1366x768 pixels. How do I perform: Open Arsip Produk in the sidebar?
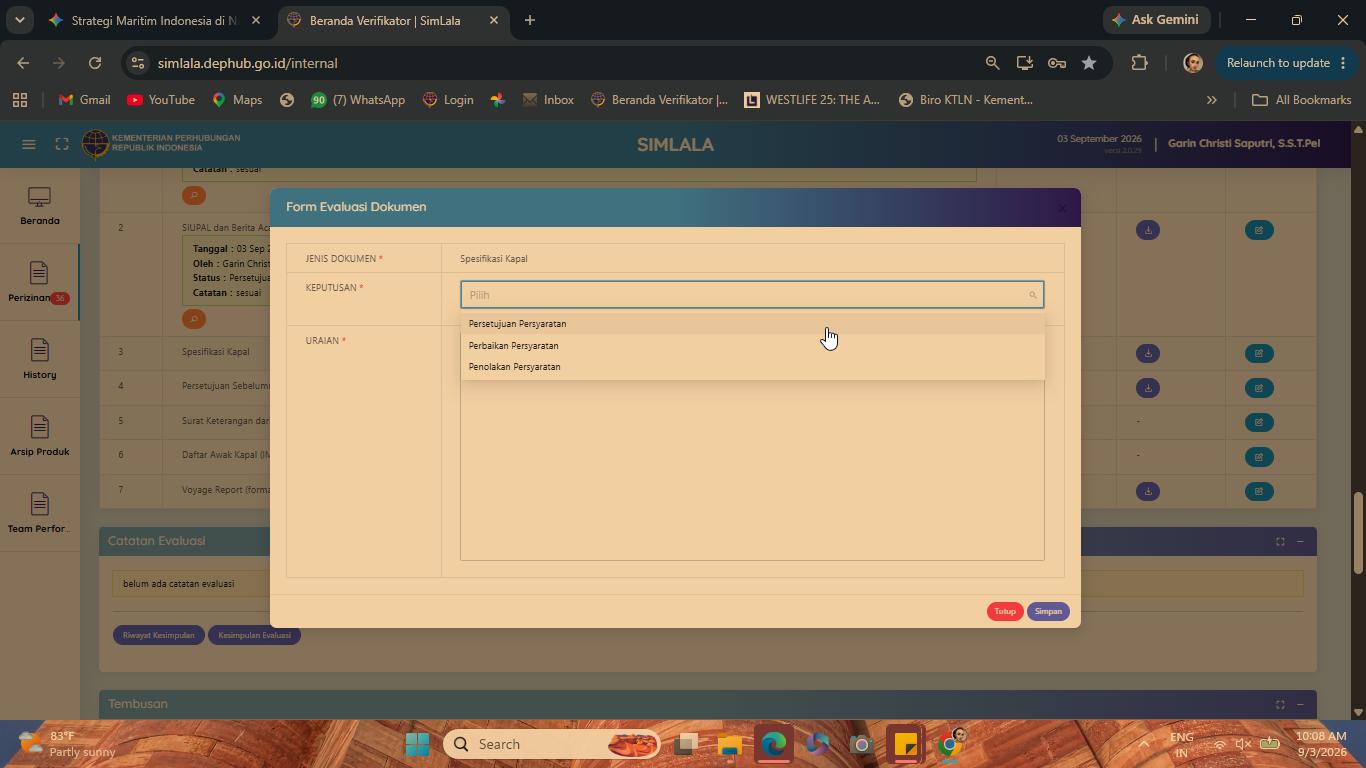coord(39,437)
